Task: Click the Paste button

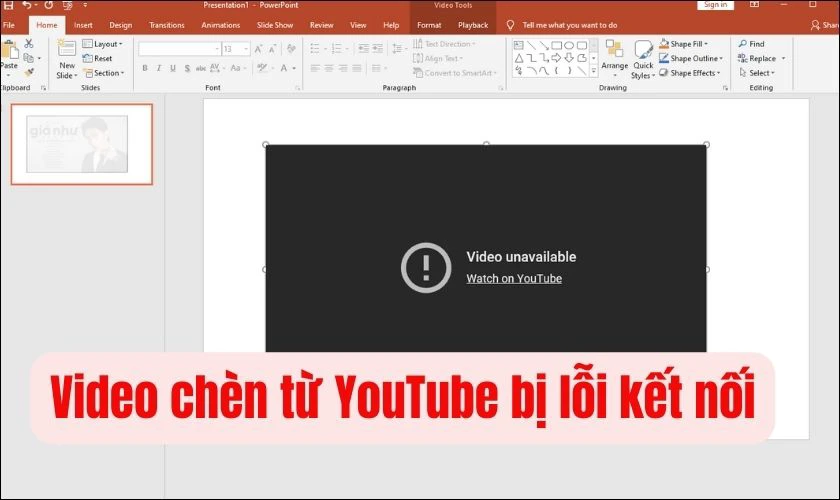Action: tap(9, 58)
